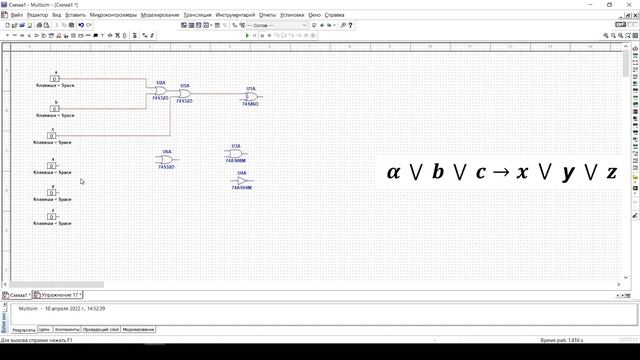Select the U4A inverter gate
Viewport: 640px width, 360px height.
pyautogui.click(x=242, y=180)
